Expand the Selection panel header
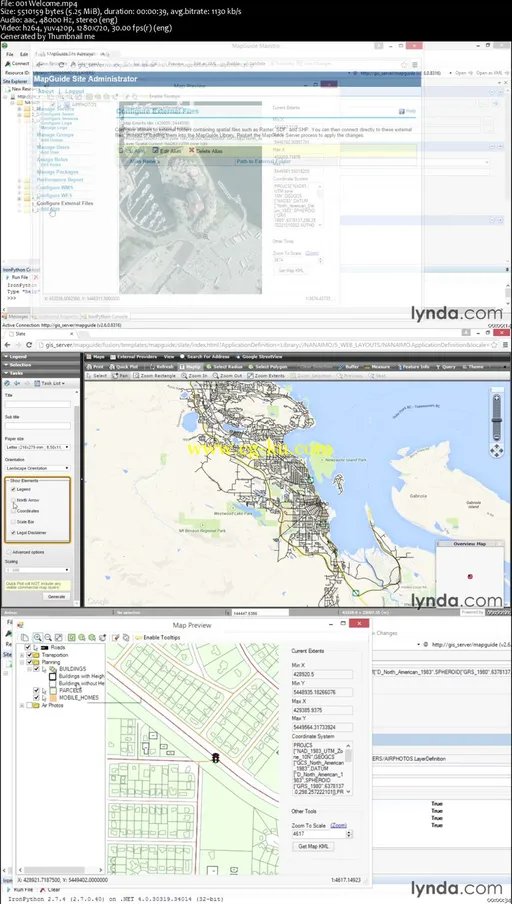 (x=40, y=365)
